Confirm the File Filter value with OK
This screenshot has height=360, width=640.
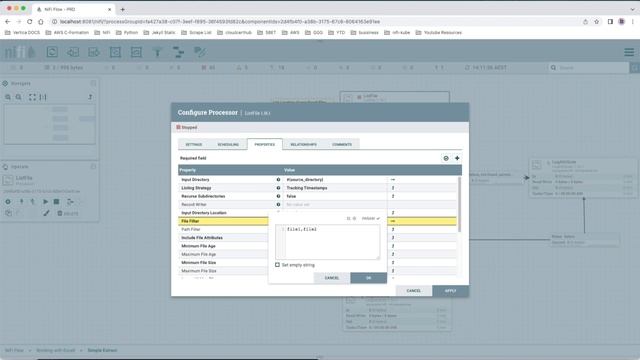coord(369,278)
